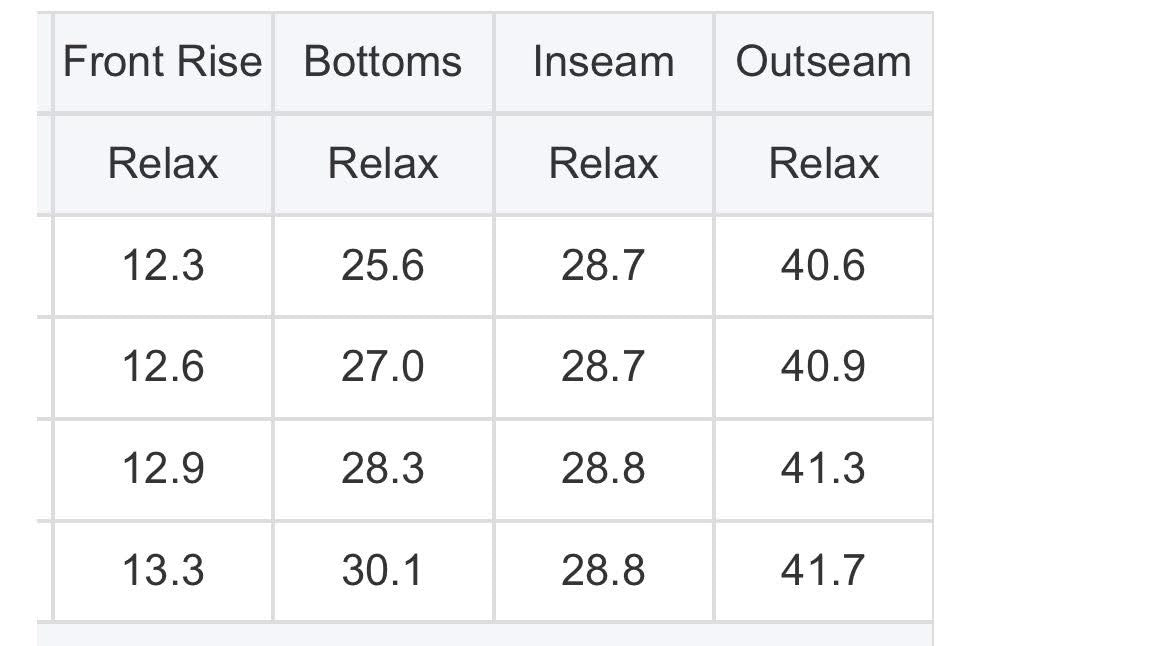Click the Inseam column header
This screenshot has width=1170, height=646.
603,62
